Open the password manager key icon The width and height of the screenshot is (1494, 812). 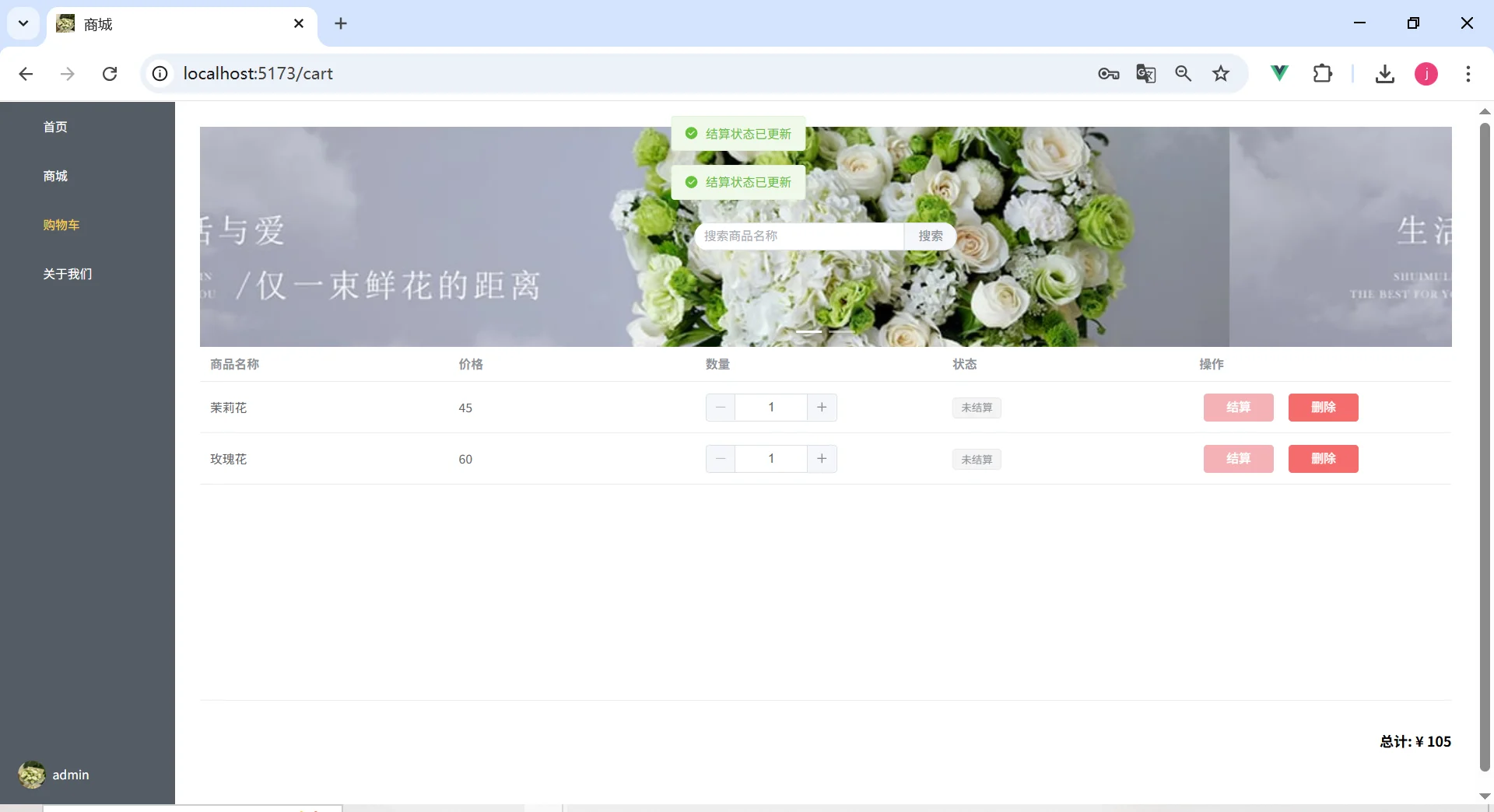point(1108,74)
